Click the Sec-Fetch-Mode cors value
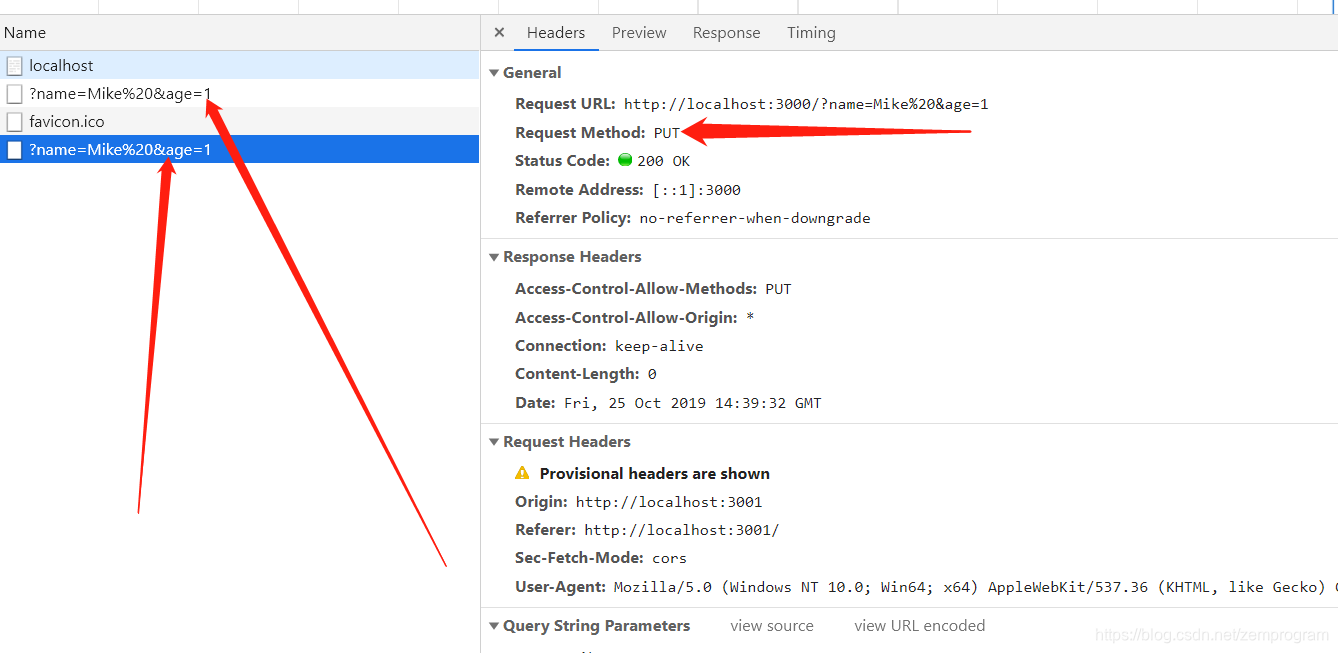 pyautogui.click(x=669, y=558)
